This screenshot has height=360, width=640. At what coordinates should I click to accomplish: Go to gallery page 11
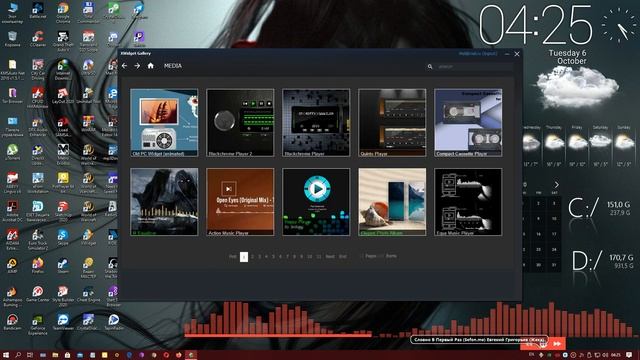(x=319, y=257)
